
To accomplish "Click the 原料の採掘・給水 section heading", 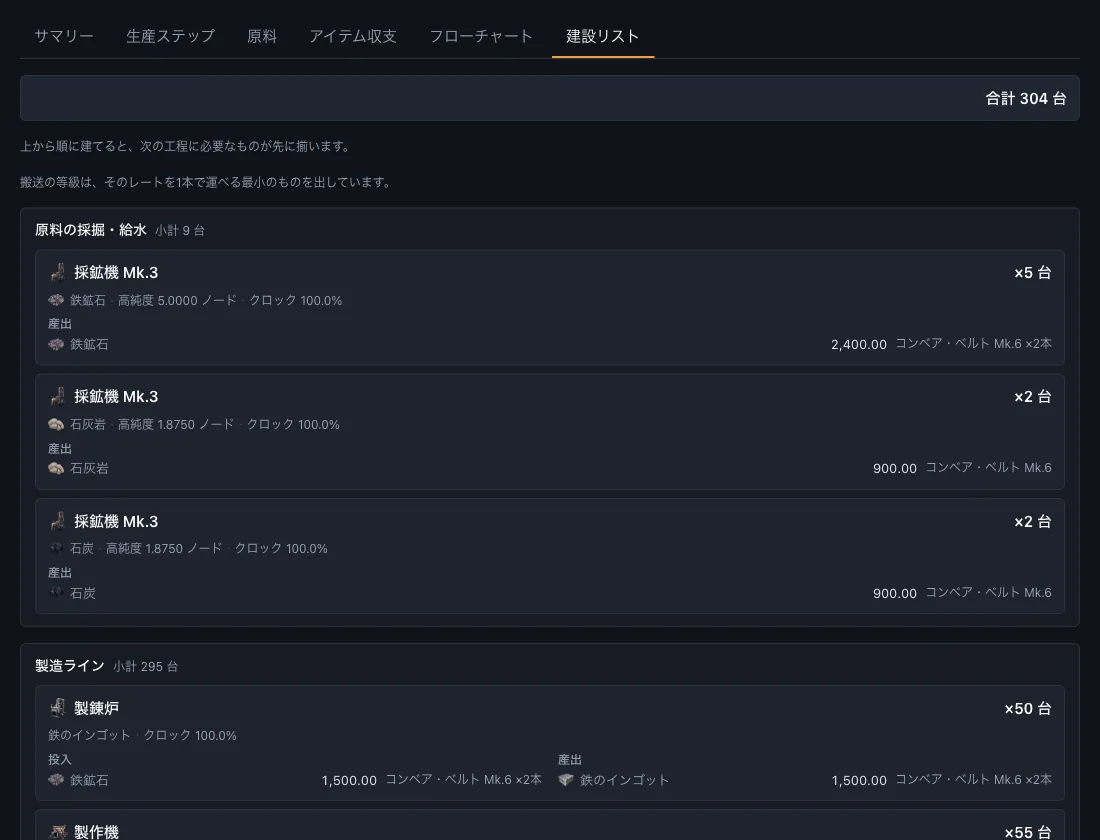I will coord(90,229).
